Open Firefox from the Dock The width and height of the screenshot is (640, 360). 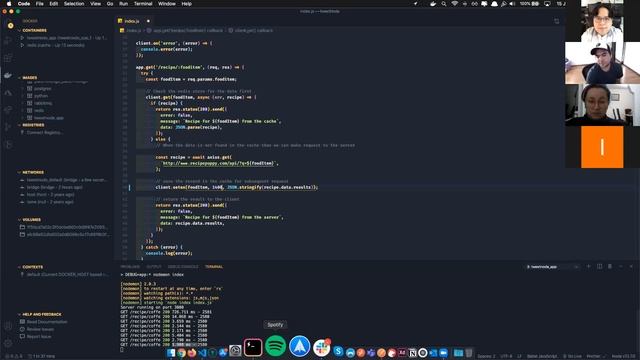click(x=191, y=353)
